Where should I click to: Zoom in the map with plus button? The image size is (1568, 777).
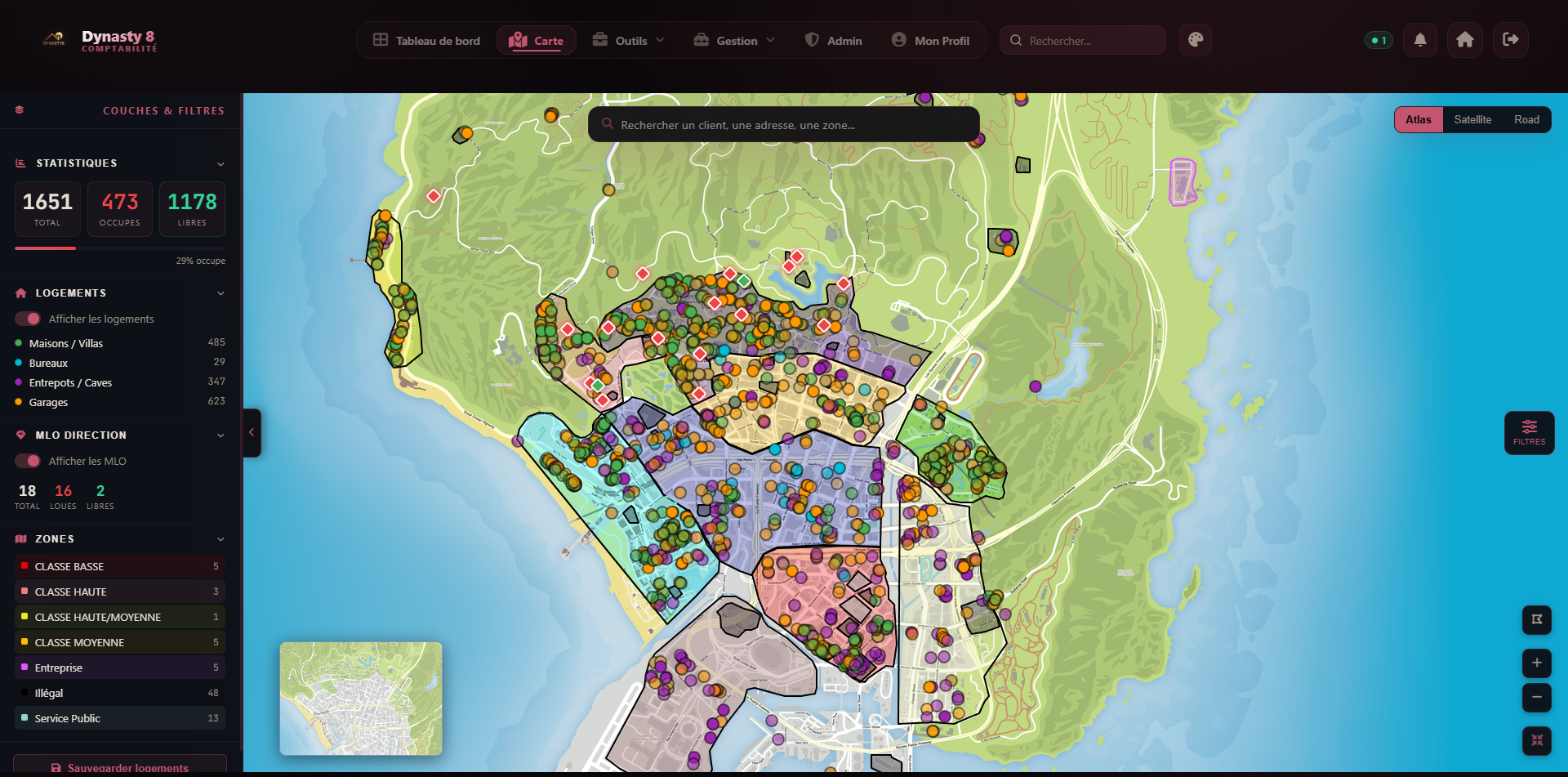1536,663
